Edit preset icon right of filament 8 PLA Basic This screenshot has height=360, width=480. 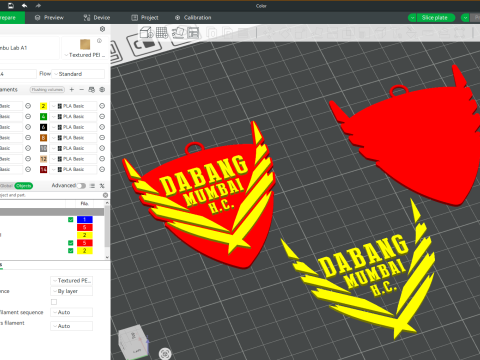(x=102, y=138)
